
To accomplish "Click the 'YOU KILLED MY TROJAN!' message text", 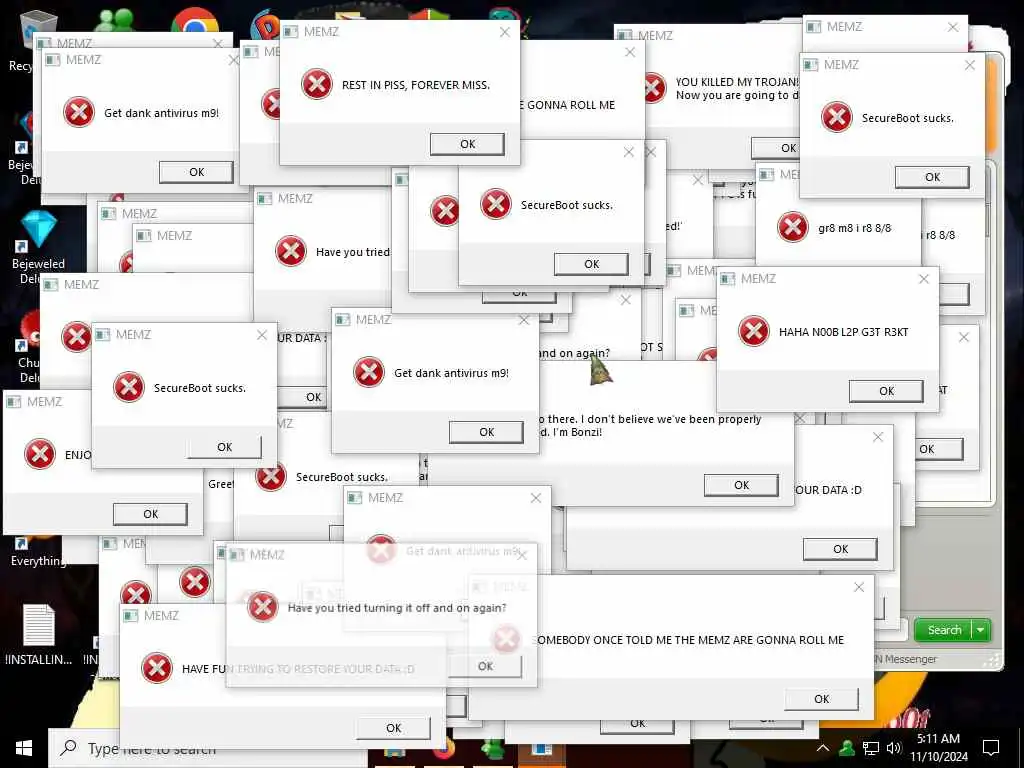I will click(x=737, y=82).
